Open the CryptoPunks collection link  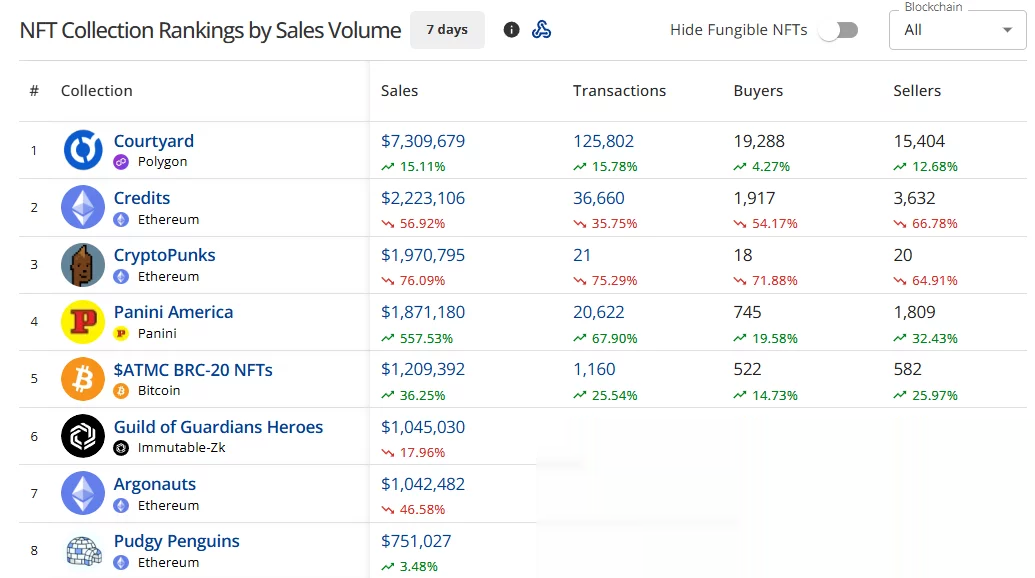tap(164, 255)
